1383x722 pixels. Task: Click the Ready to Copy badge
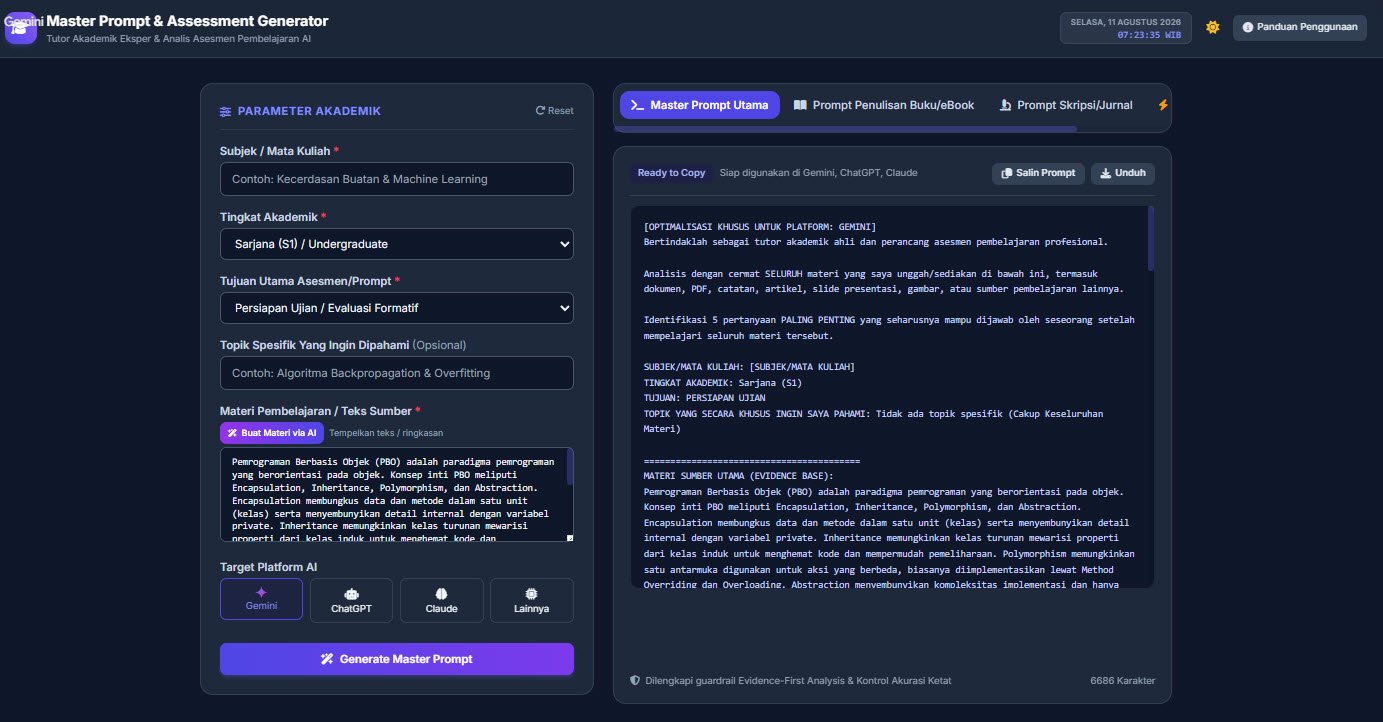[671, 173]
